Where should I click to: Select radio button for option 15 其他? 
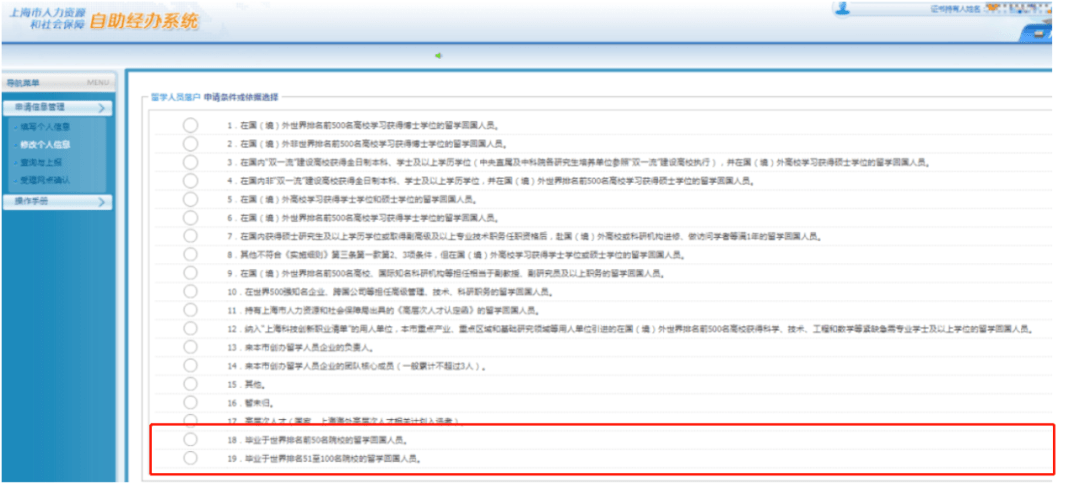click(x=191, y=384)
